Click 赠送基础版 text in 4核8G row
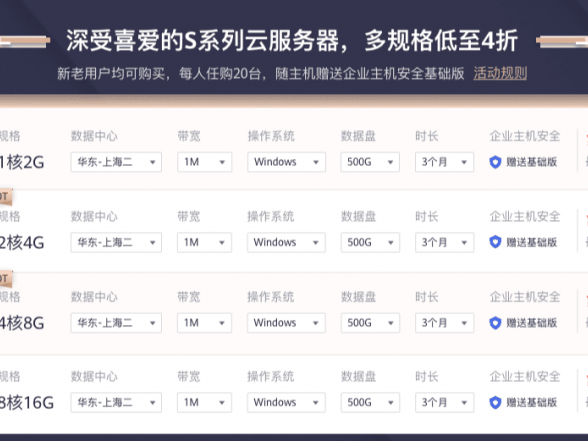Viewport: 588px width, 441px height. (531, 323)
